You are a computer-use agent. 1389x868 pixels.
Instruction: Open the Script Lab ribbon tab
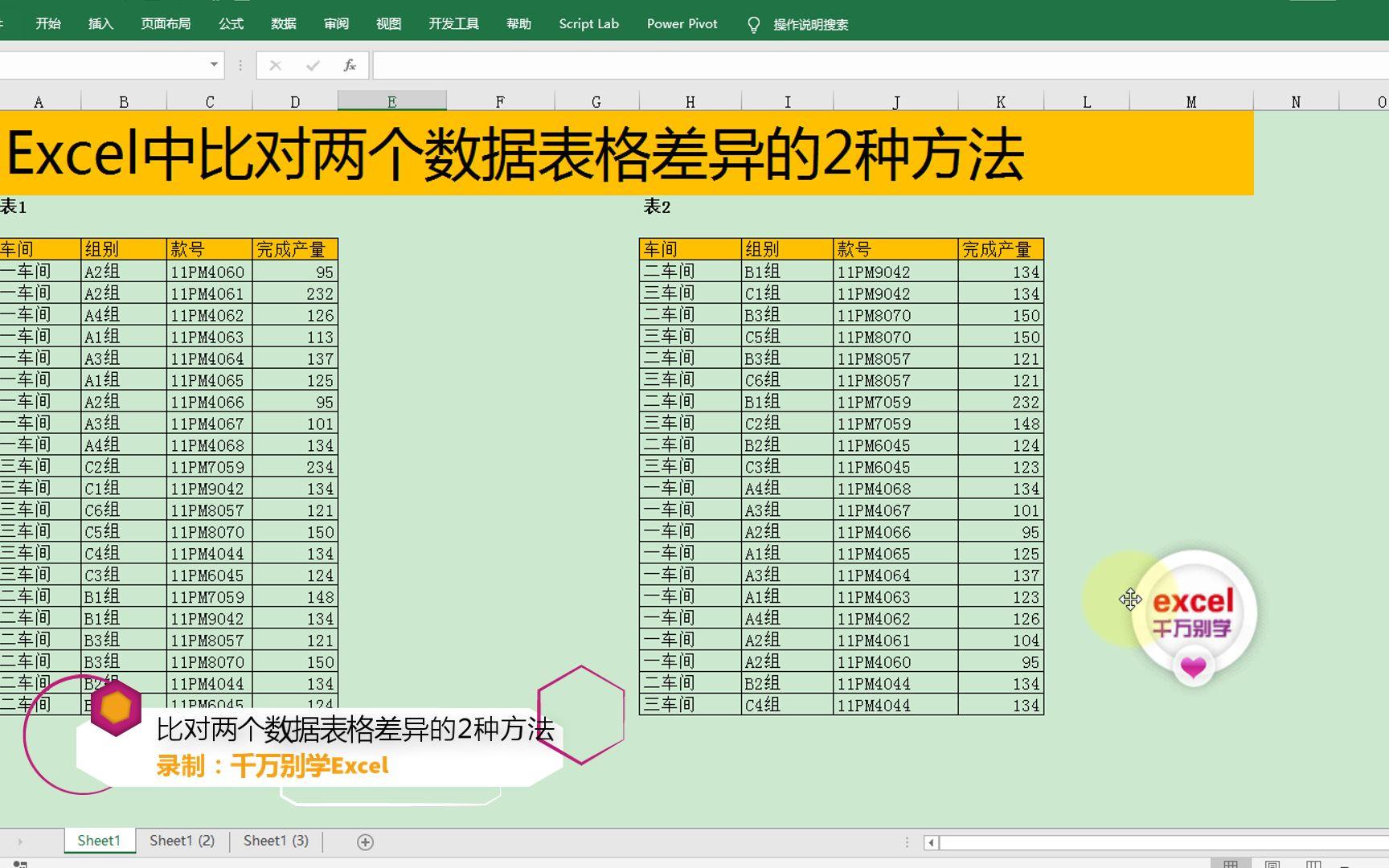589,24
